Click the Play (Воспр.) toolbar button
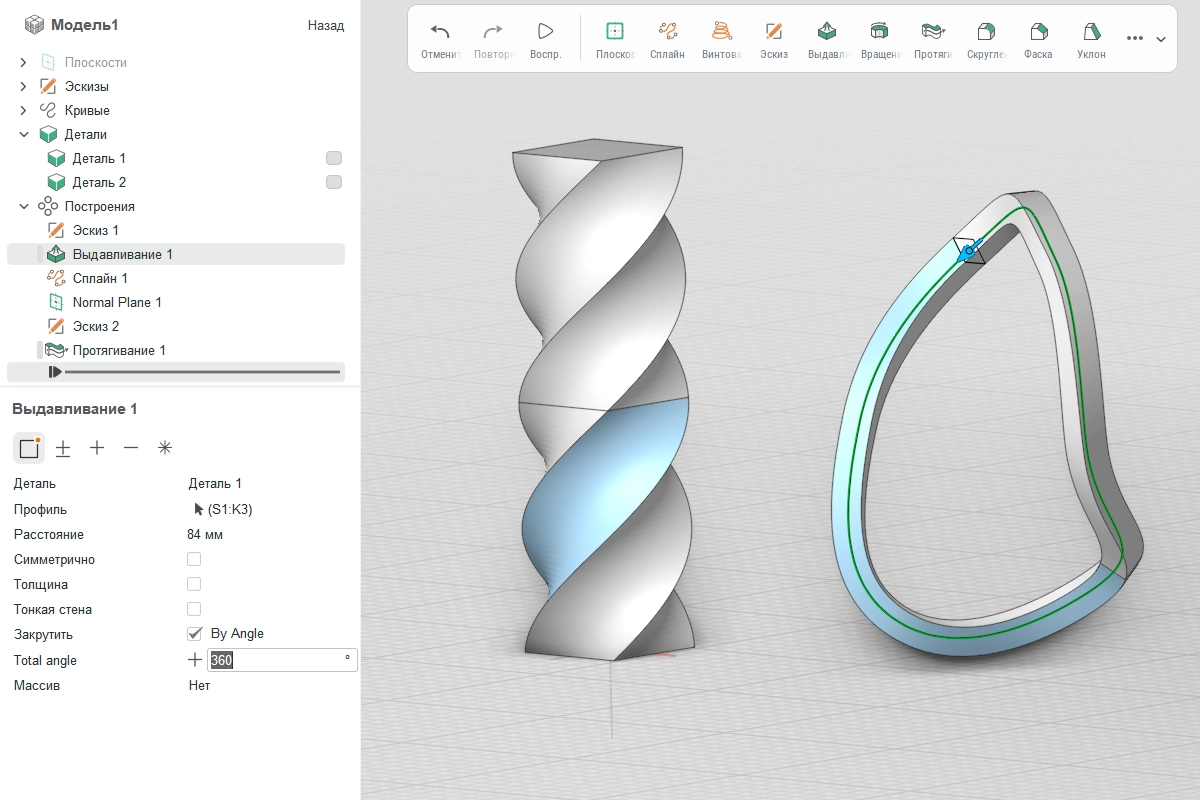The image size is (1200, 800). [545, 38]
